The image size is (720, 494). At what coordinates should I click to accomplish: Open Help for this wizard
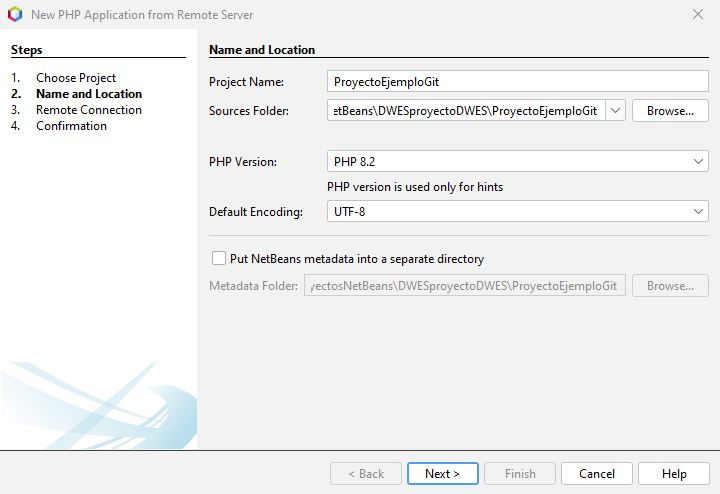coord(674,473)
